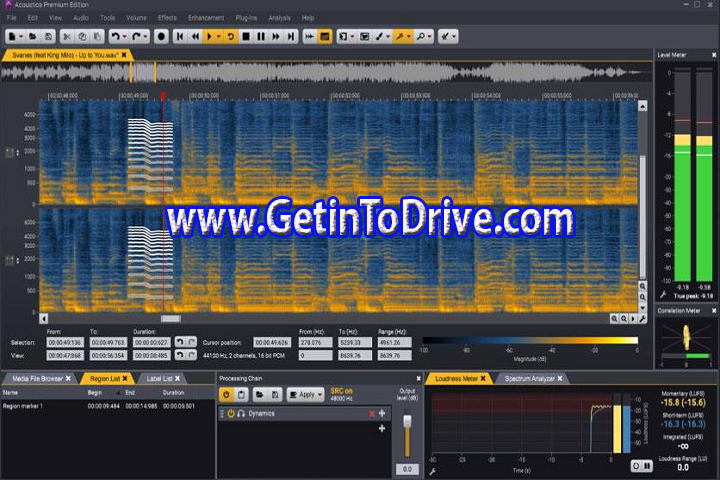Toggle the Processing Chain power button

click(226, 395)
